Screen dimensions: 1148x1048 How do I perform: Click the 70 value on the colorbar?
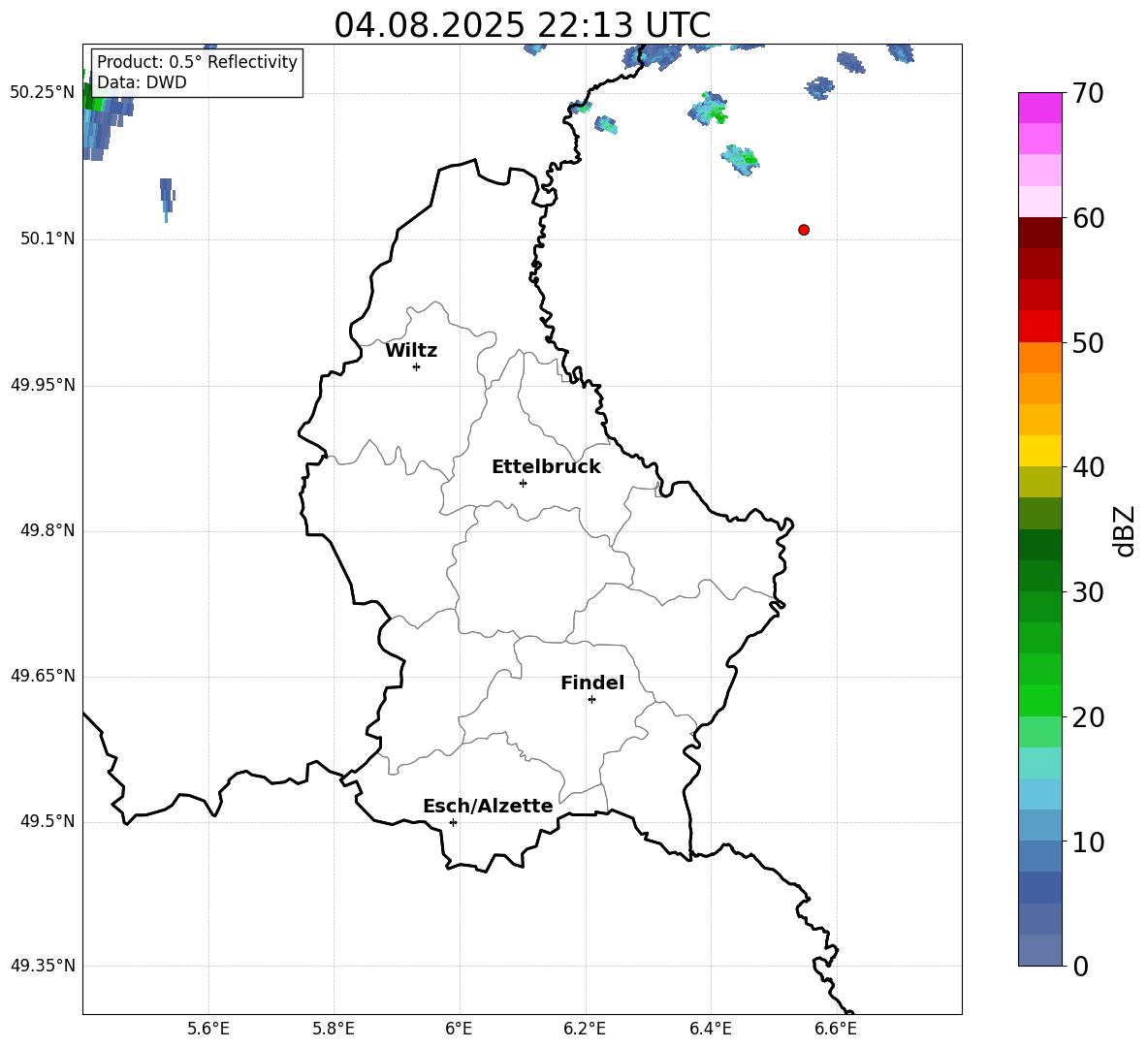pos(1088,94)
